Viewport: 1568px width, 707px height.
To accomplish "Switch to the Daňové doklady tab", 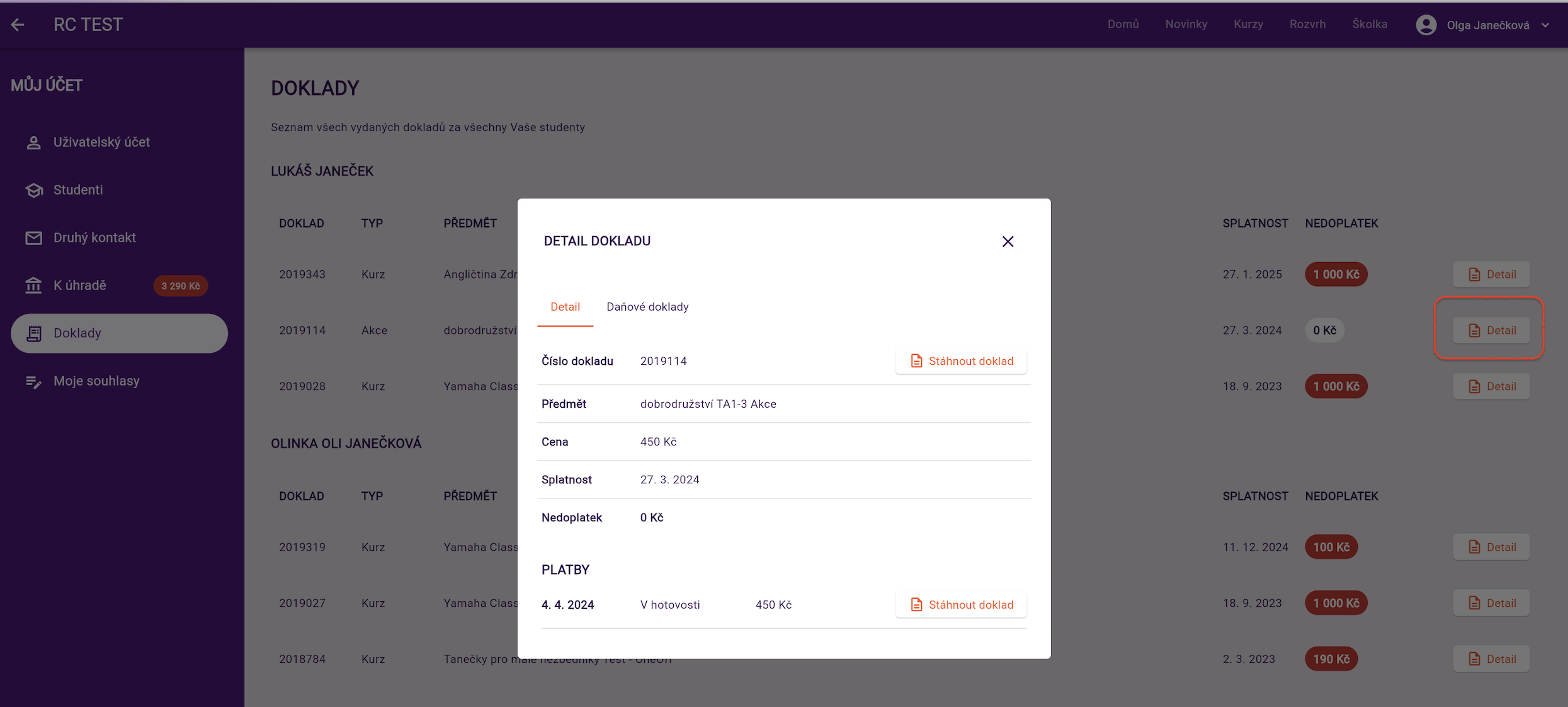I will 647,307.
